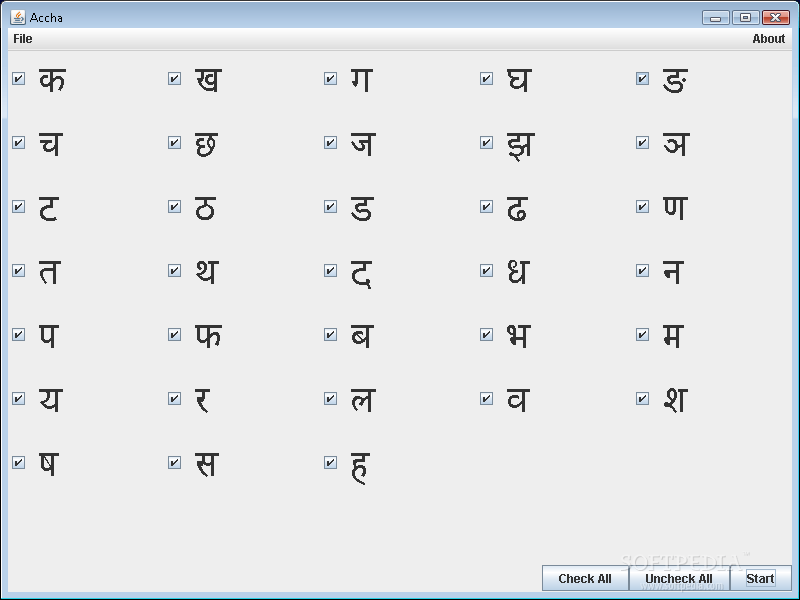
Task: Toggle the ह letter checkbox
Action: coord(331,463)
